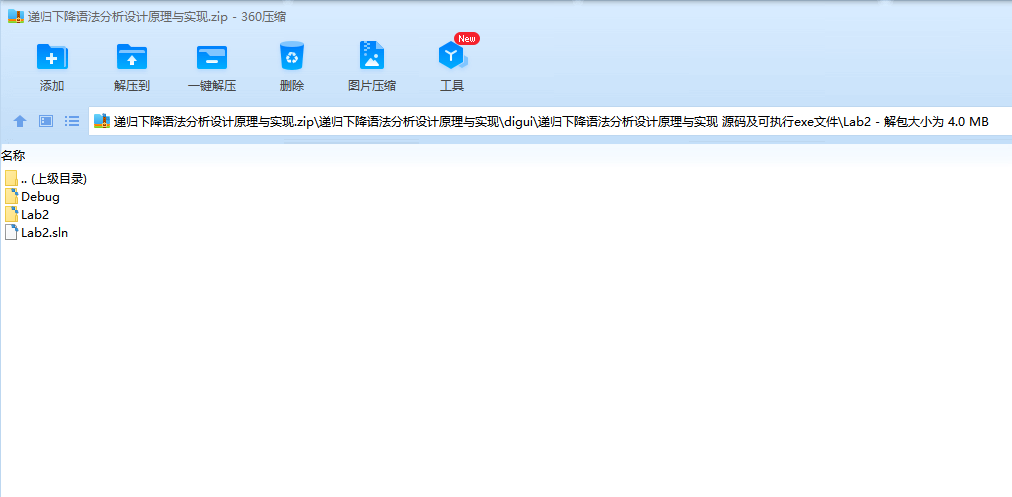Select 一键解压 one-click extract icon
The image size is (1012, 497).
(212, 57)
